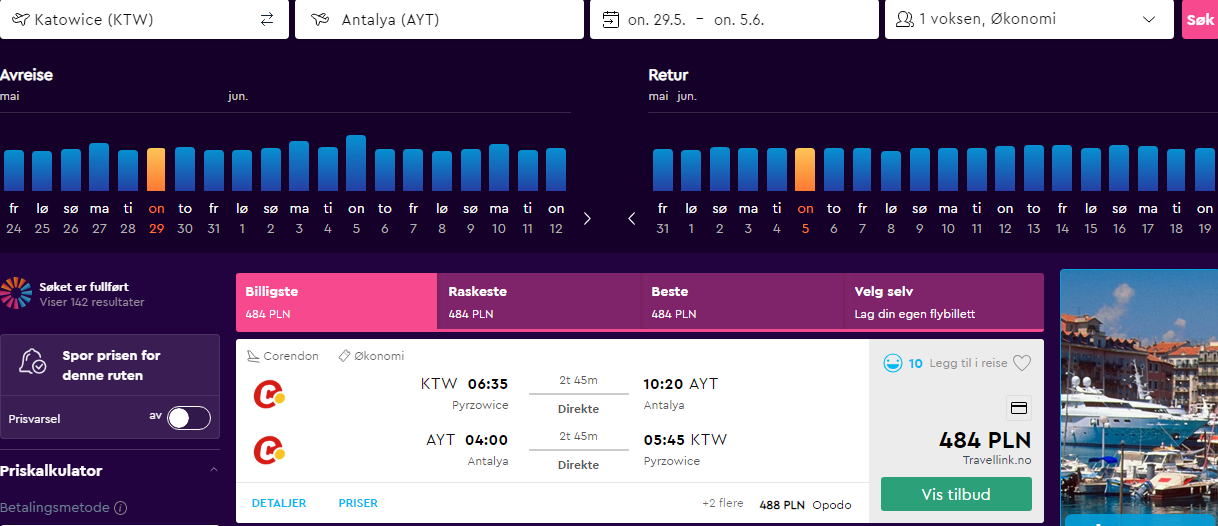This screenshot has height=526, width=1218.
Task: Open the travel dates picker
Action: click(734, 19)
